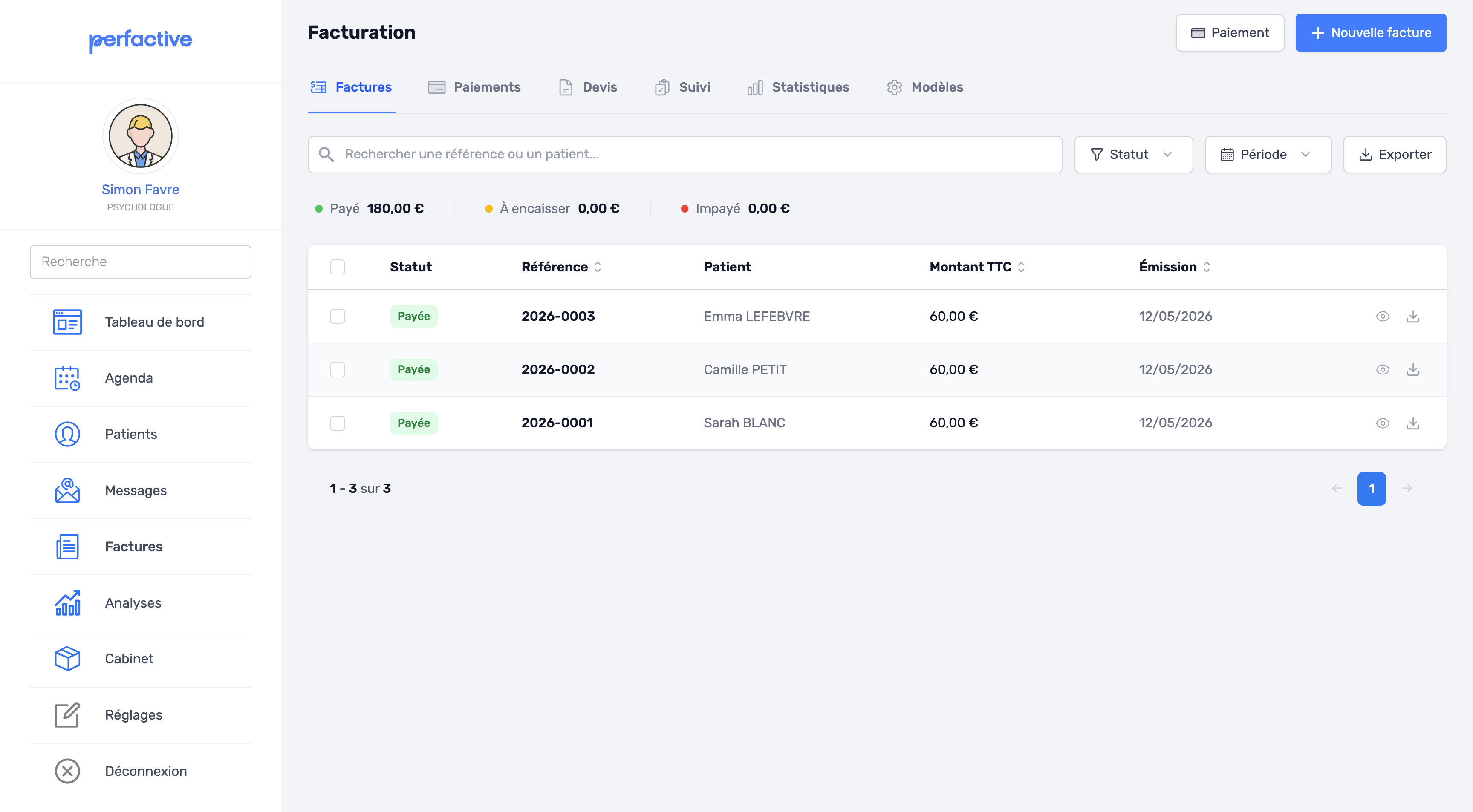Click the Déconnexion cross icon
The width and height of the screenshot is (1473, 812).
click(x=67, y=772)
